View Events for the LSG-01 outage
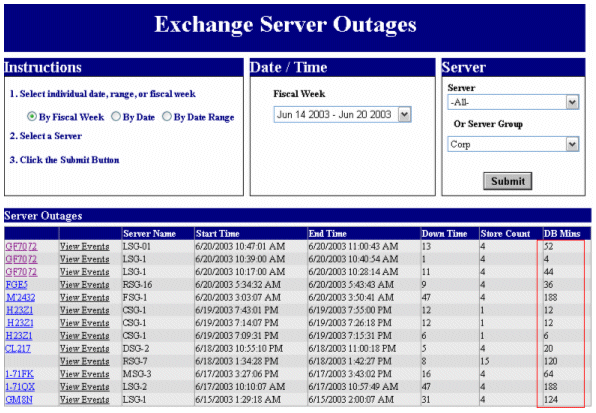 point(84,247)
